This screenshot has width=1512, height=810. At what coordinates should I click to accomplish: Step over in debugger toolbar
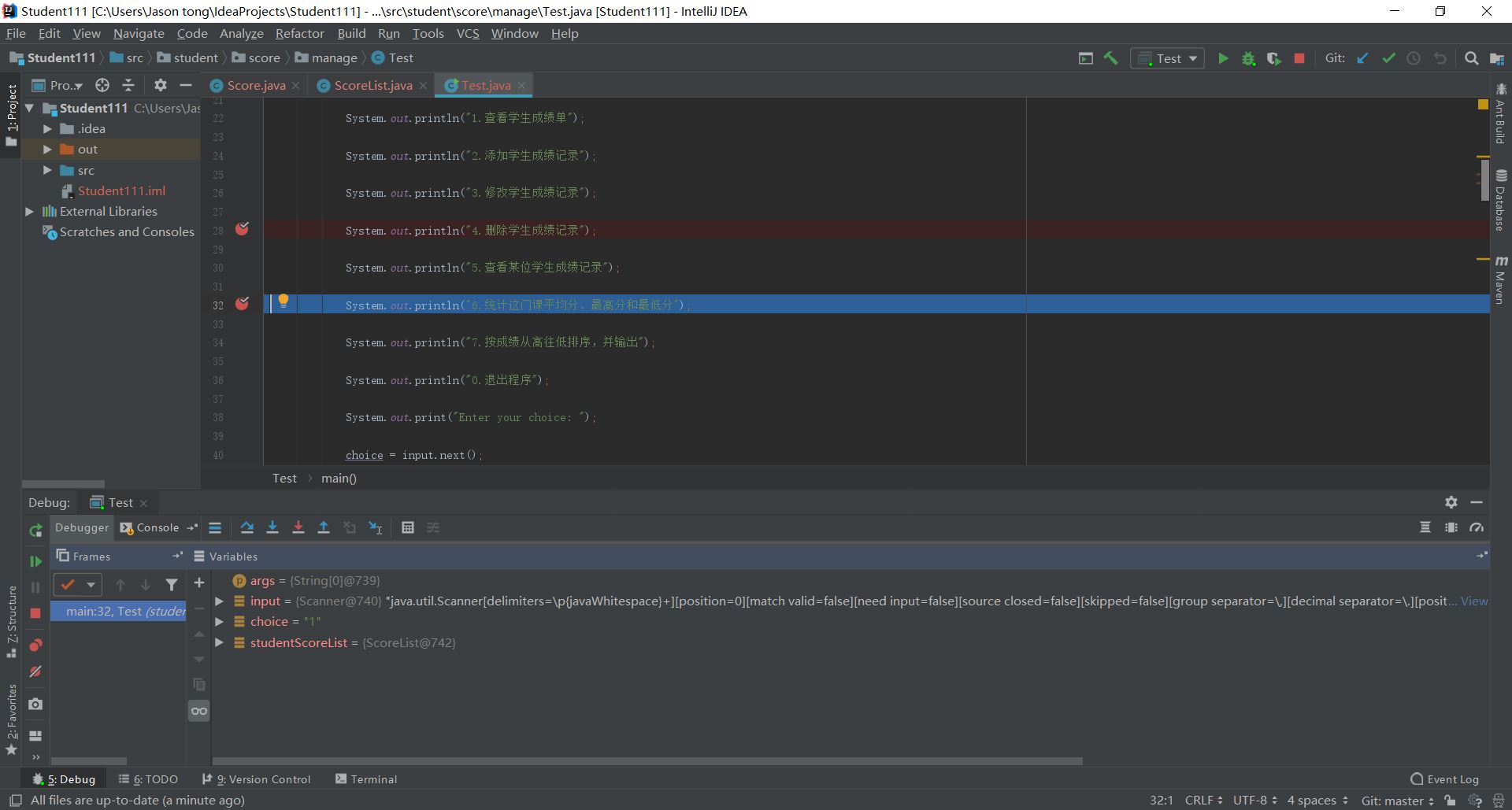[246, 527]
